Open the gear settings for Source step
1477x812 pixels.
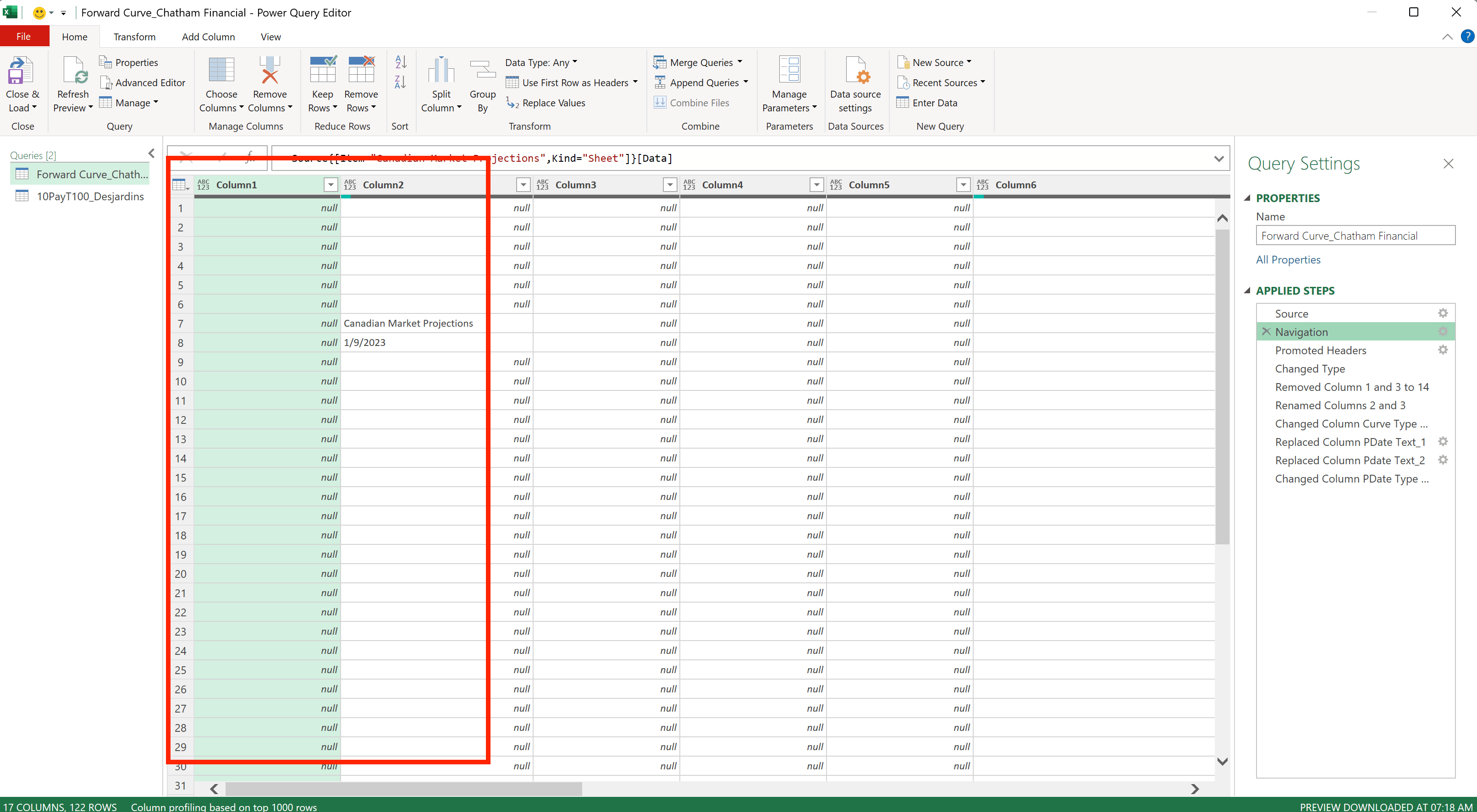(x=1443, y=313)
